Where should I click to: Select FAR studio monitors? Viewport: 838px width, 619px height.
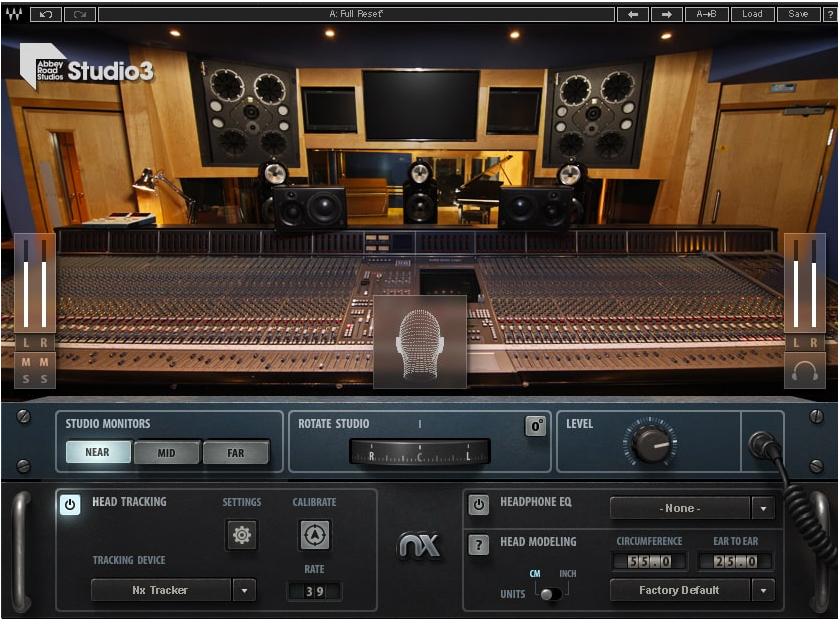[236, 453]
